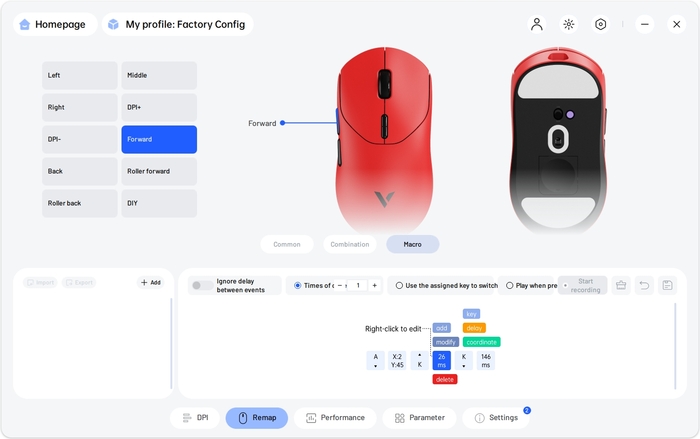Screen dimensions: 700x439
Task: Click Start recording button
Action: (583, 285)
